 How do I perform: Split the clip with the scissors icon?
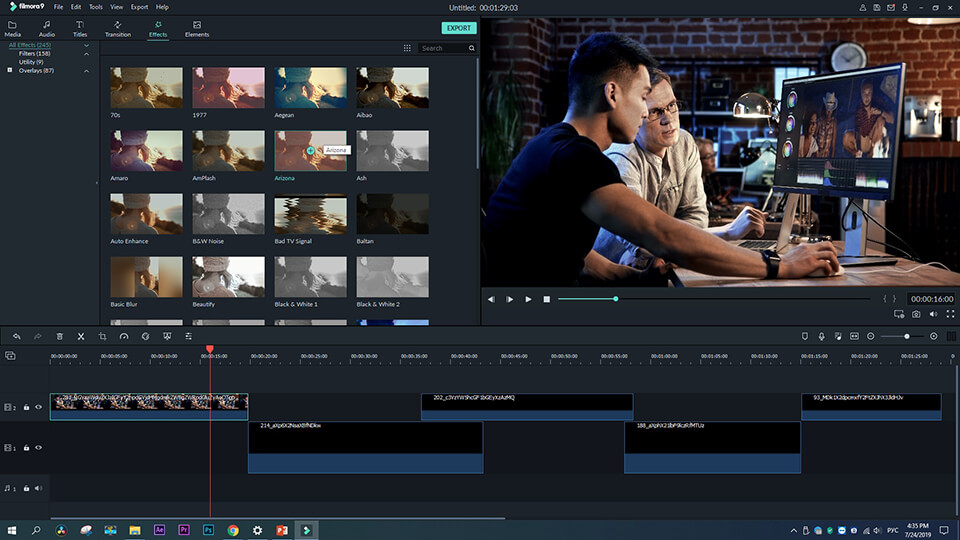pyautogui.click(x=81, y=336)
